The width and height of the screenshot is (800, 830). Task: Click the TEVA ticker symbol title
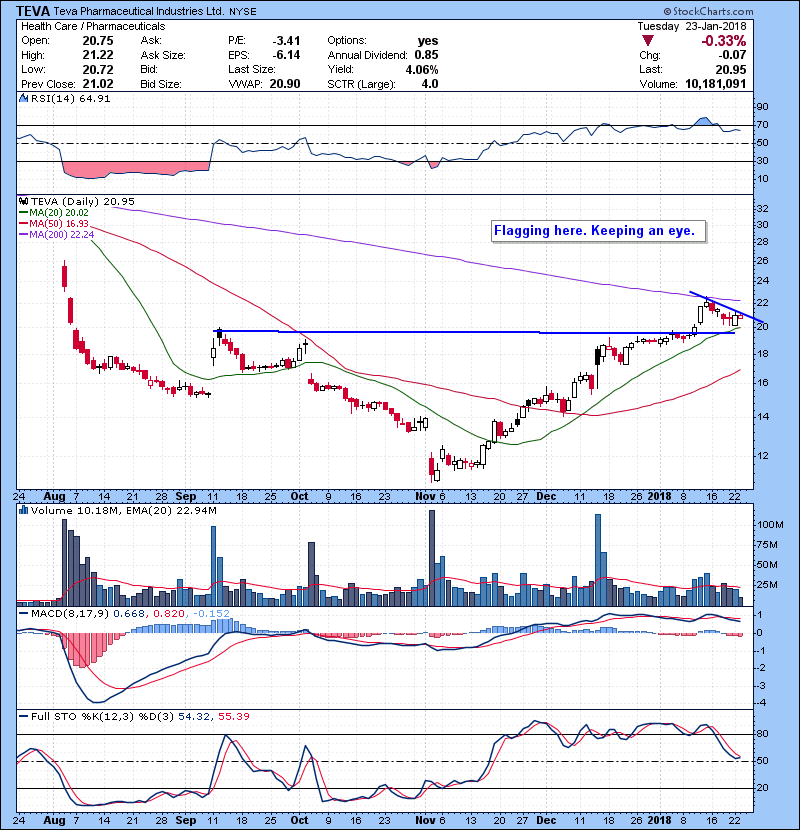(33, 11)
